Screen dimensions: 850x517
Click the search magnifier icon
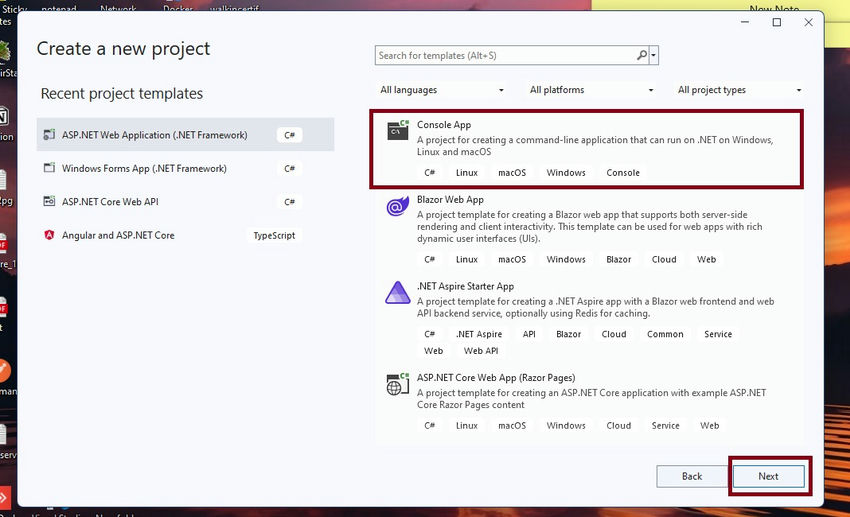641,55
